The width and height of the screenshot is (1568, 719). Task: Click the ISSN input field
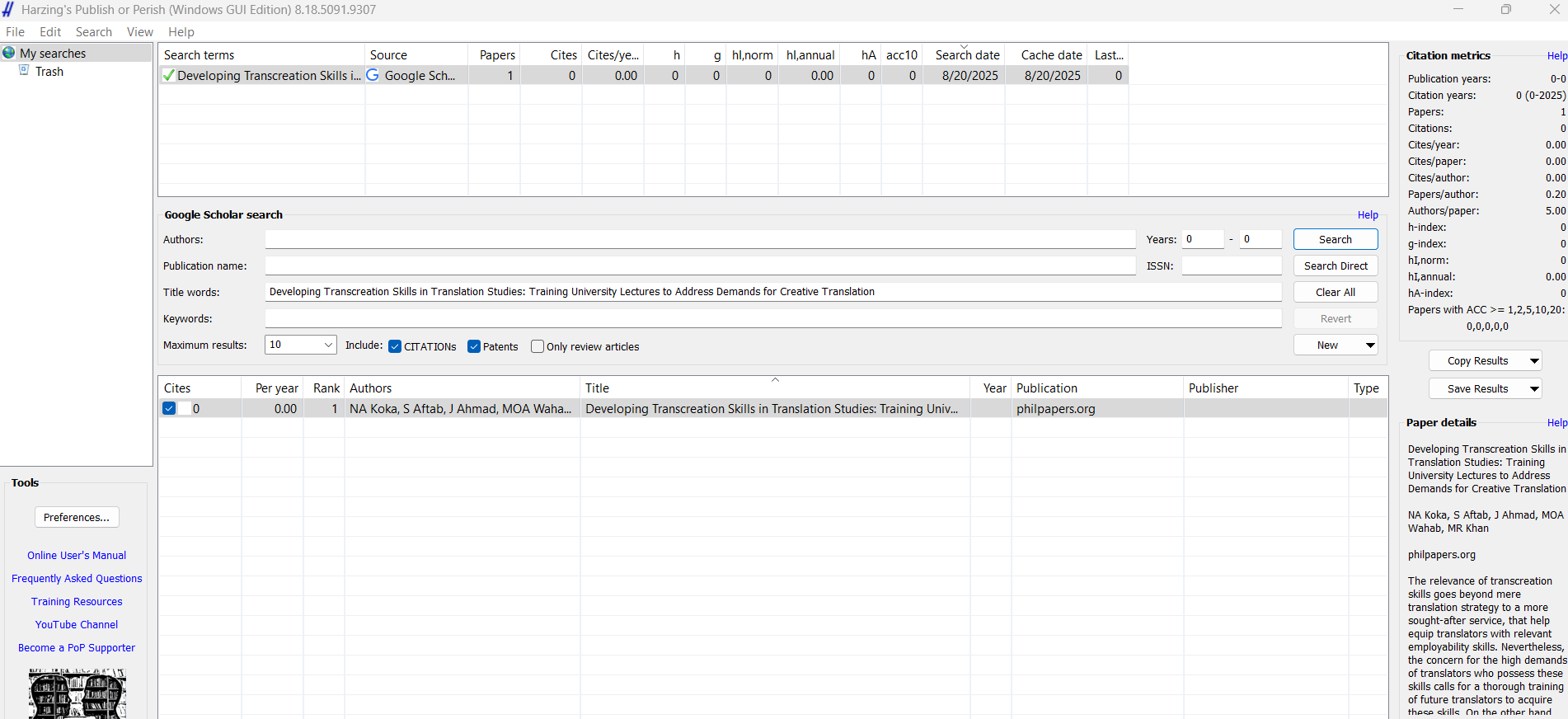[x=1232, y=266]
